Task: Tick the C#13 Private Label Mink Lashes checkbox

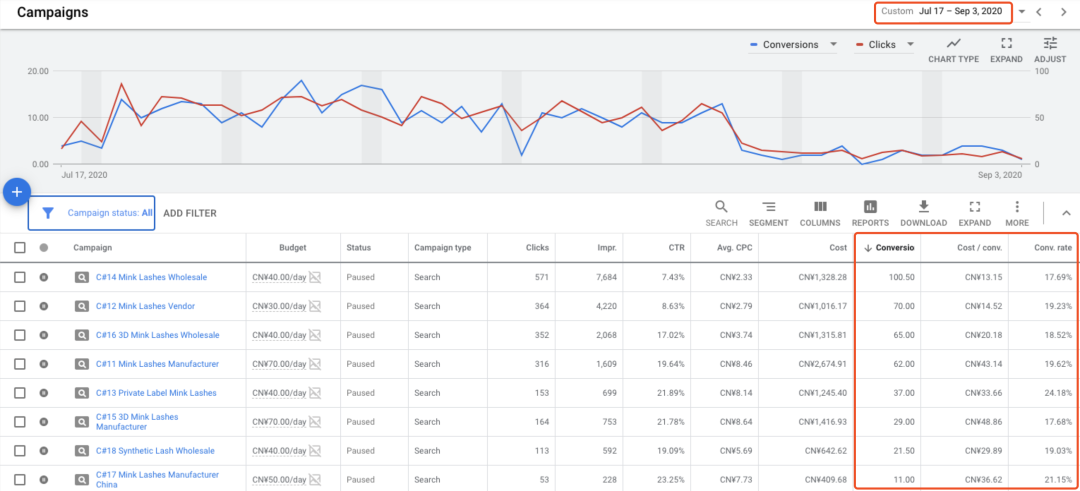Action: point(20,393)
